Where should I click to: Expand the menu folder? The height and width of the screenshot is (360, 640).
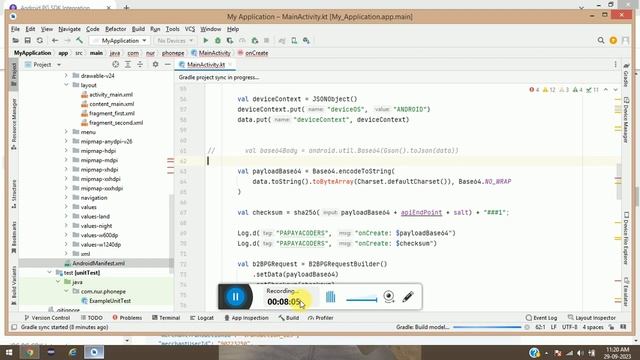(x=66, y=132)
